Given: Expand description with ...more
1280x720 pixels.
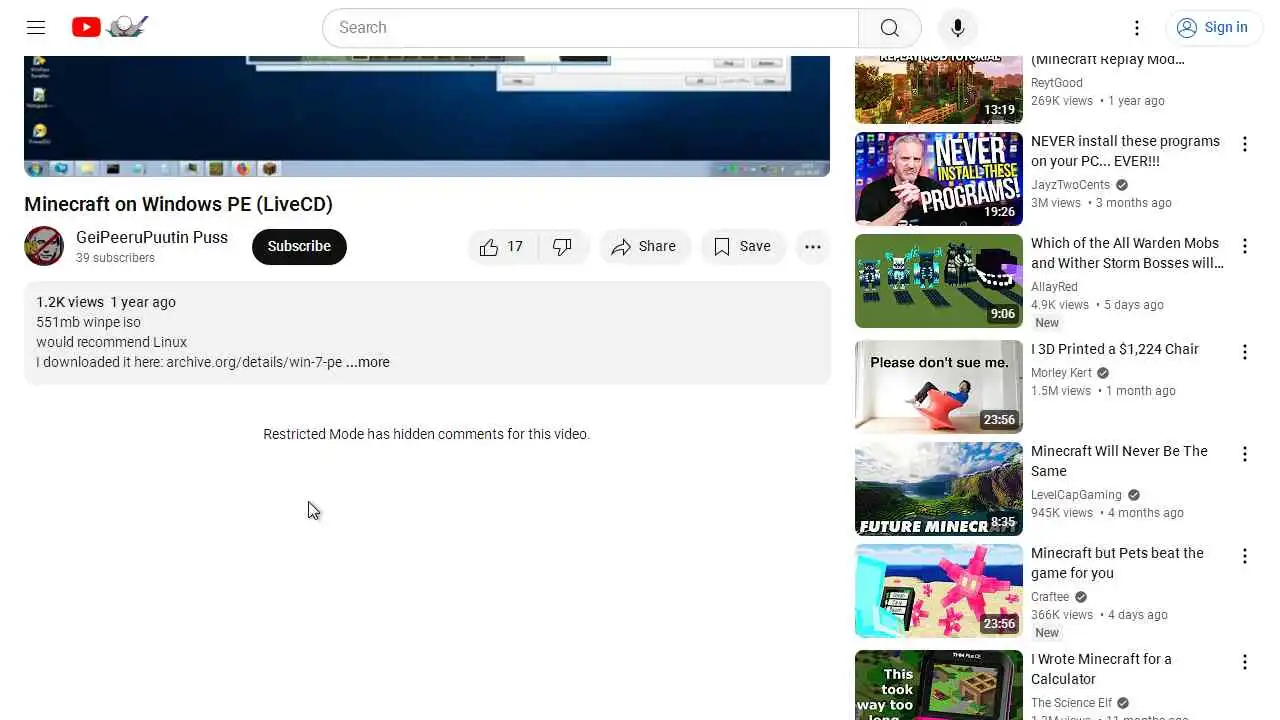Looking at the screenshot, I should point(368,362).
